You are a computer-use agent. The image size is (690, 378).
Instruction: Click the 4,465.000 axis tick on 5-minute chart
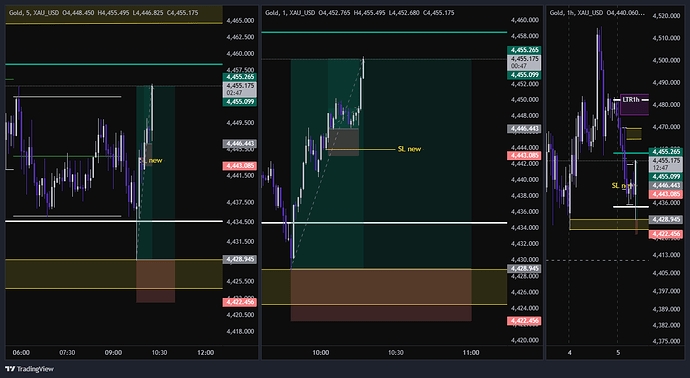pos(240,20)
